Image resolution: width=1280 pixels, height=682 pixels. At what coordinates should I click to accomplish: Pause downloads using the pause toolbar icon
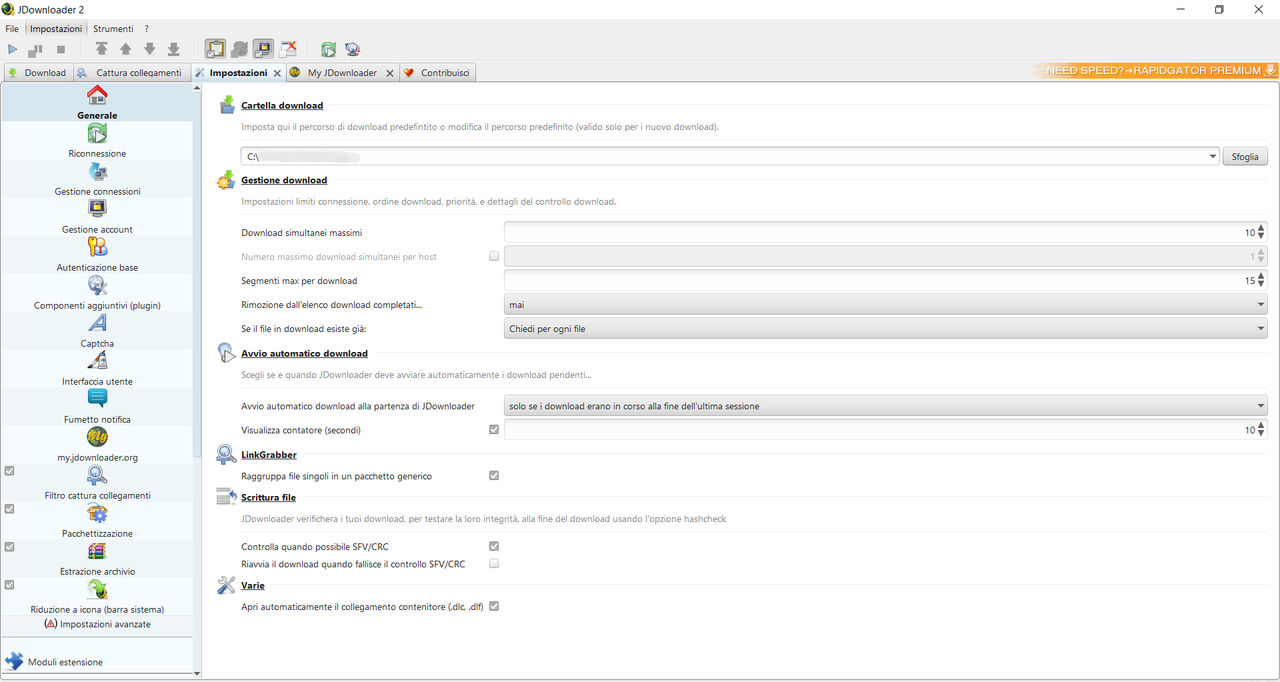[36, 49]
